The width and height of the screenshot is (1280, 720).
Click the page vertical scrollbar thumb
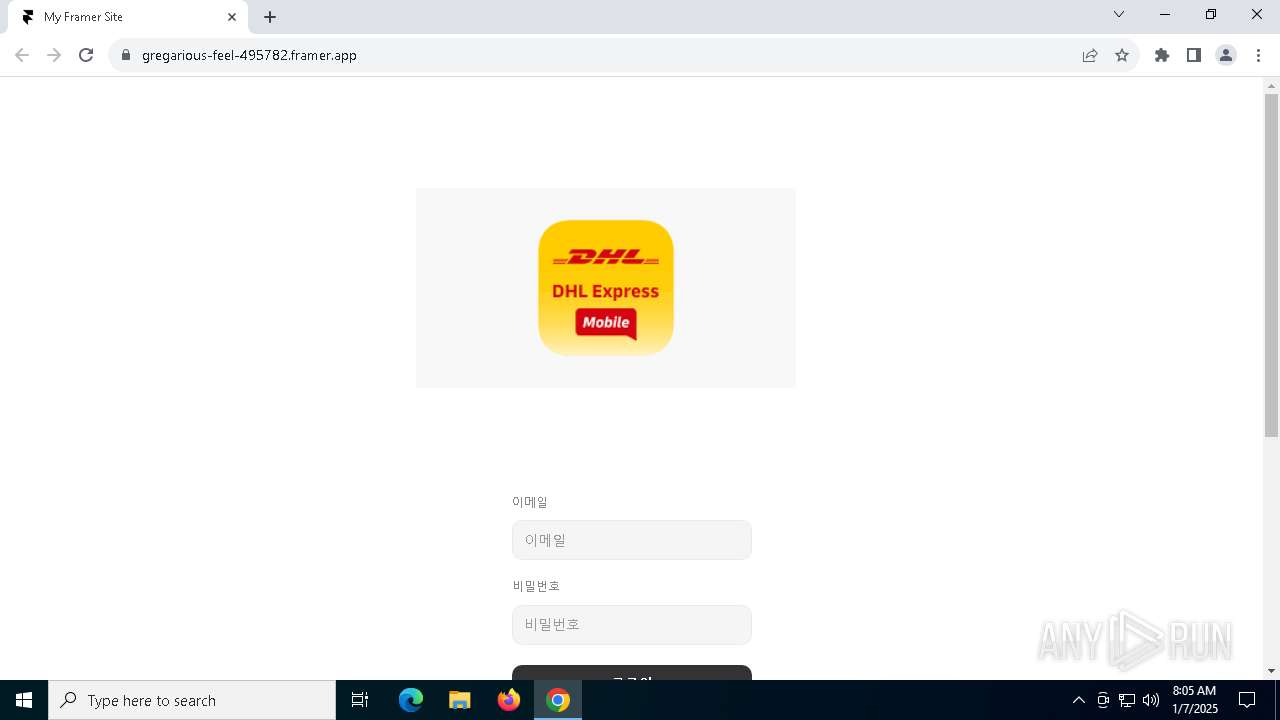click(1271, 265)
